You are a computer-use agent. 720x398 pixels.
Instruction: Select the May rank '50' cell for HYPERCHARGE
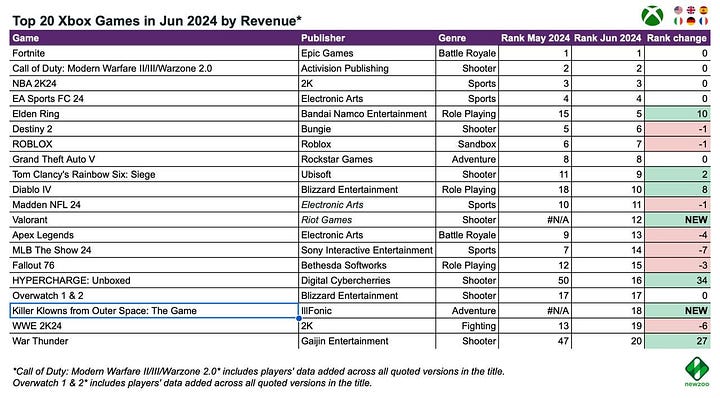tap(535, 280)
